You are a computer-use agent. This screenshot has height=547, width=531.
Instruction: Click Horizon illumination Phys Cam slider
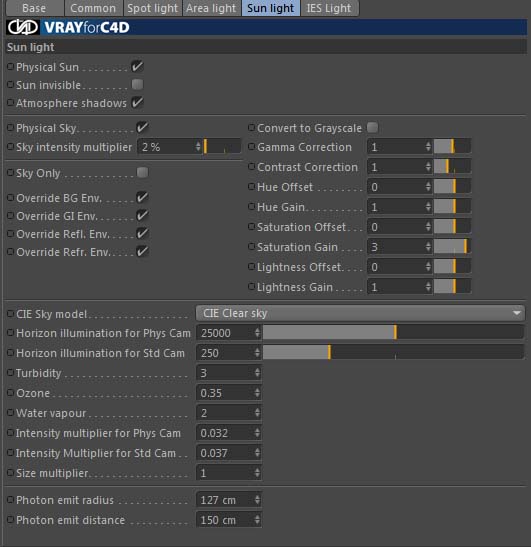[x=394, y=333]
